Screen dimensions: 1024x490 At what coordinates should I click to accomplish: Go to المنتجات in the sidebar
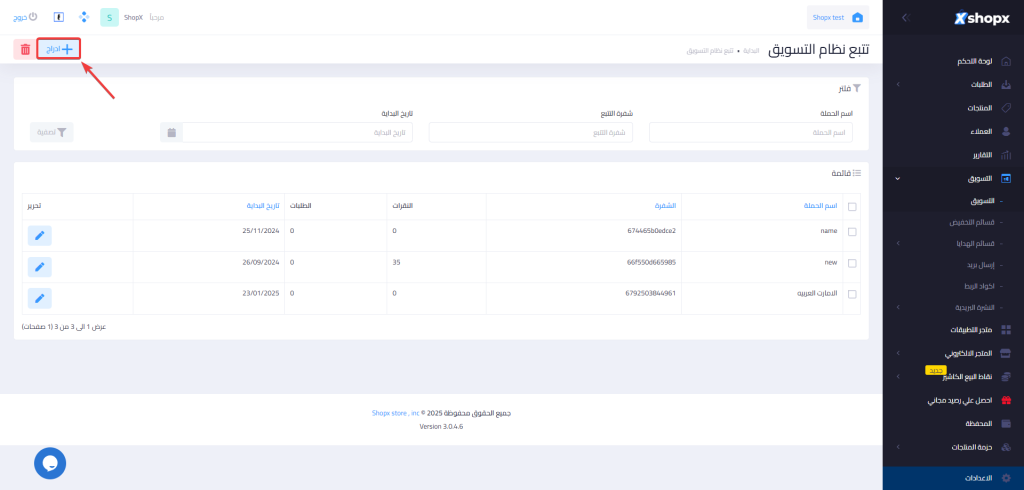[x=973, y=108]
